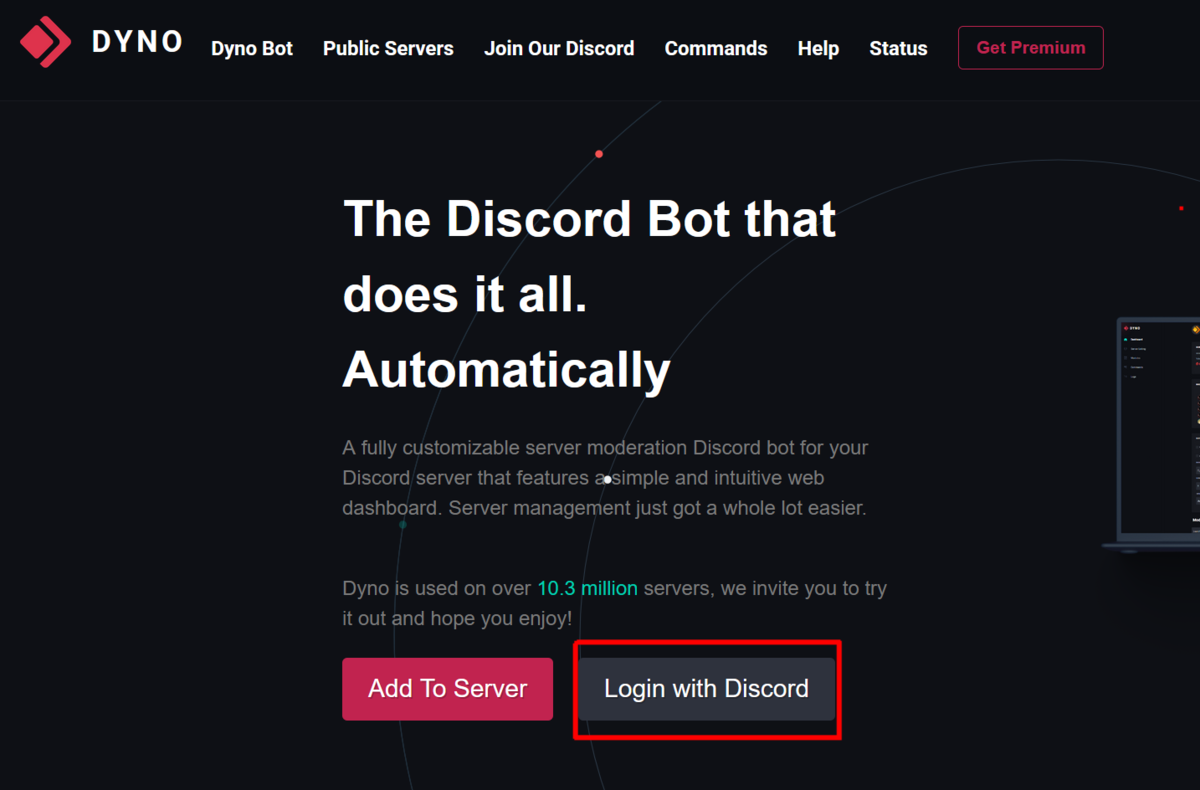The width and height of the screenshot is (1200, 790).
Task: Click the Get Premium outlined button
Action: (1031, 48)
